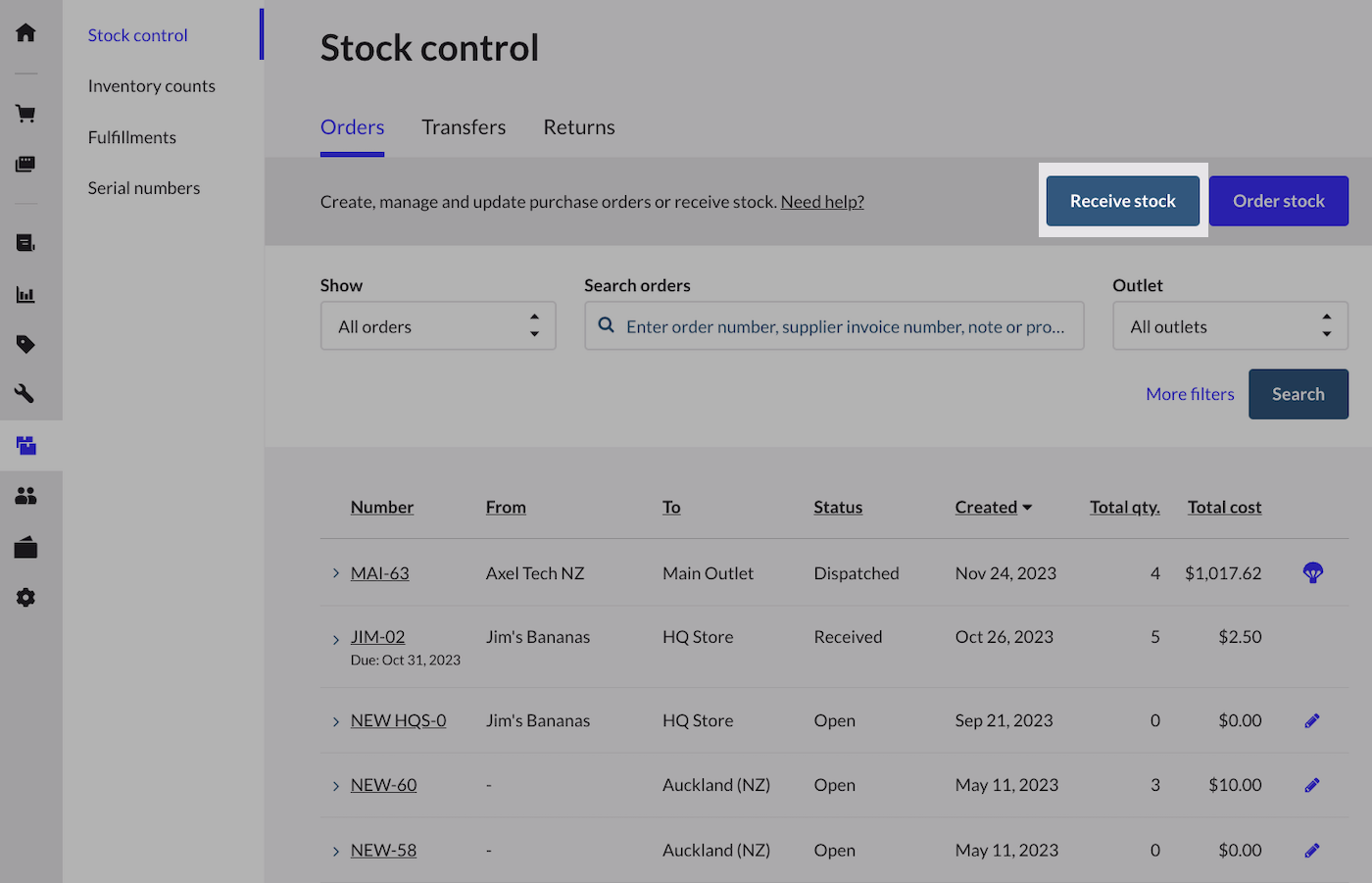
Task: Edit order NEW-60 with pencil icon
Action: click(1312, 785)
